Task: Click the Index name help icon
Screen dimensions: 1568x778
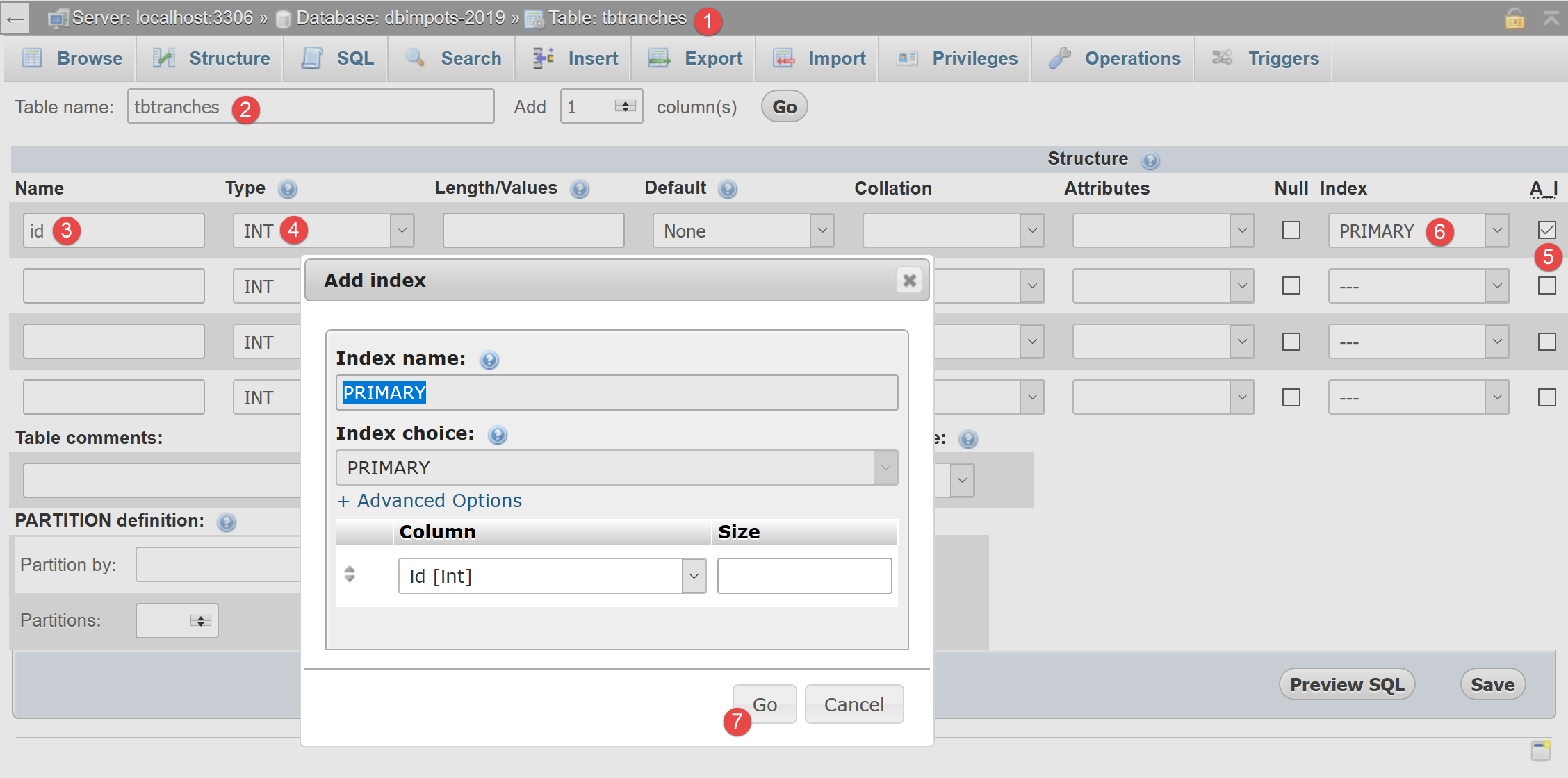Action: (x=489, y=360)
